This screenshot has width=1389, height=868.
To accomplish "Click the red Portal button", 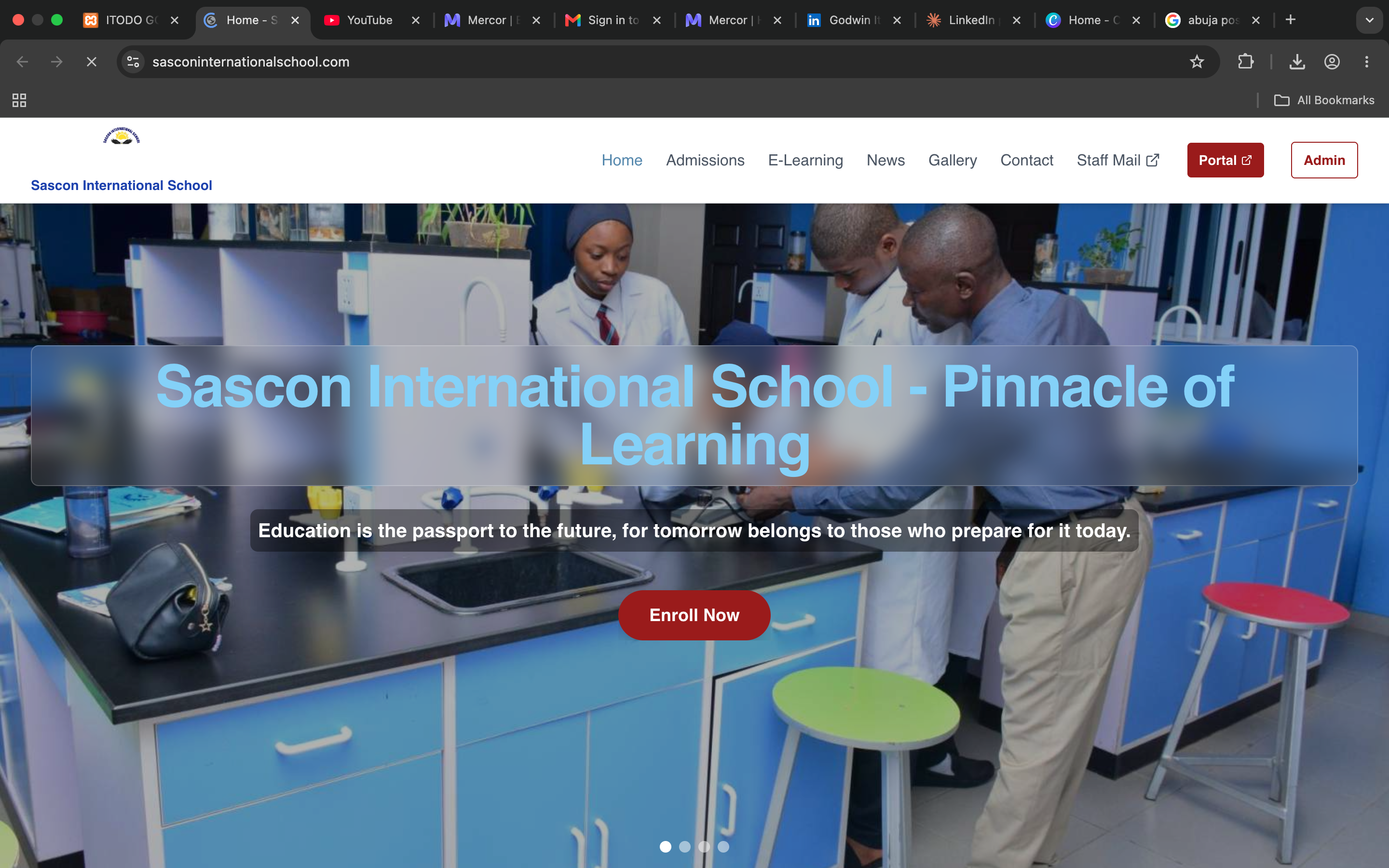I will (x=1226, y=160).
